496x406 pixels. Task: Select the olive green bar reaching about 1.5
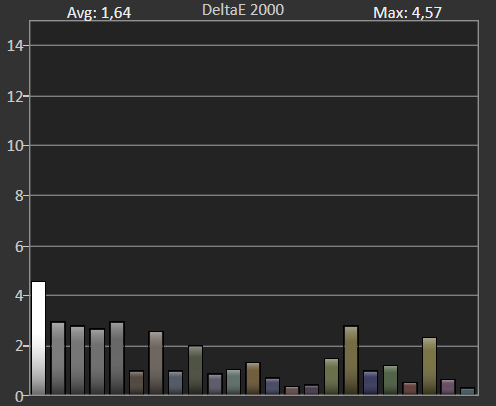tap(331, 377)
